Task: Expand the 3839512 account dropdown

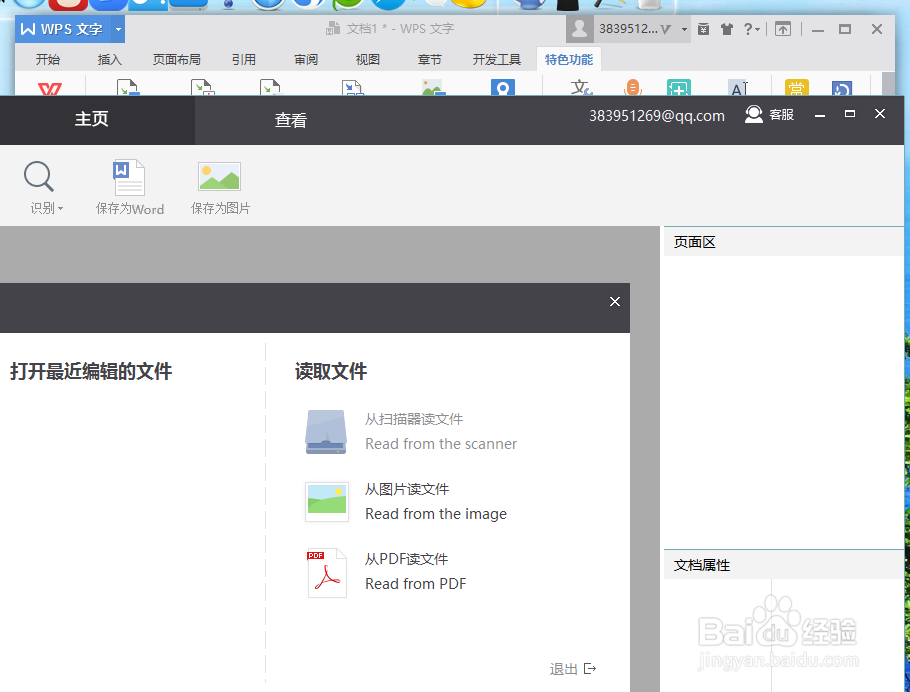Action: [x=685, y=29]
